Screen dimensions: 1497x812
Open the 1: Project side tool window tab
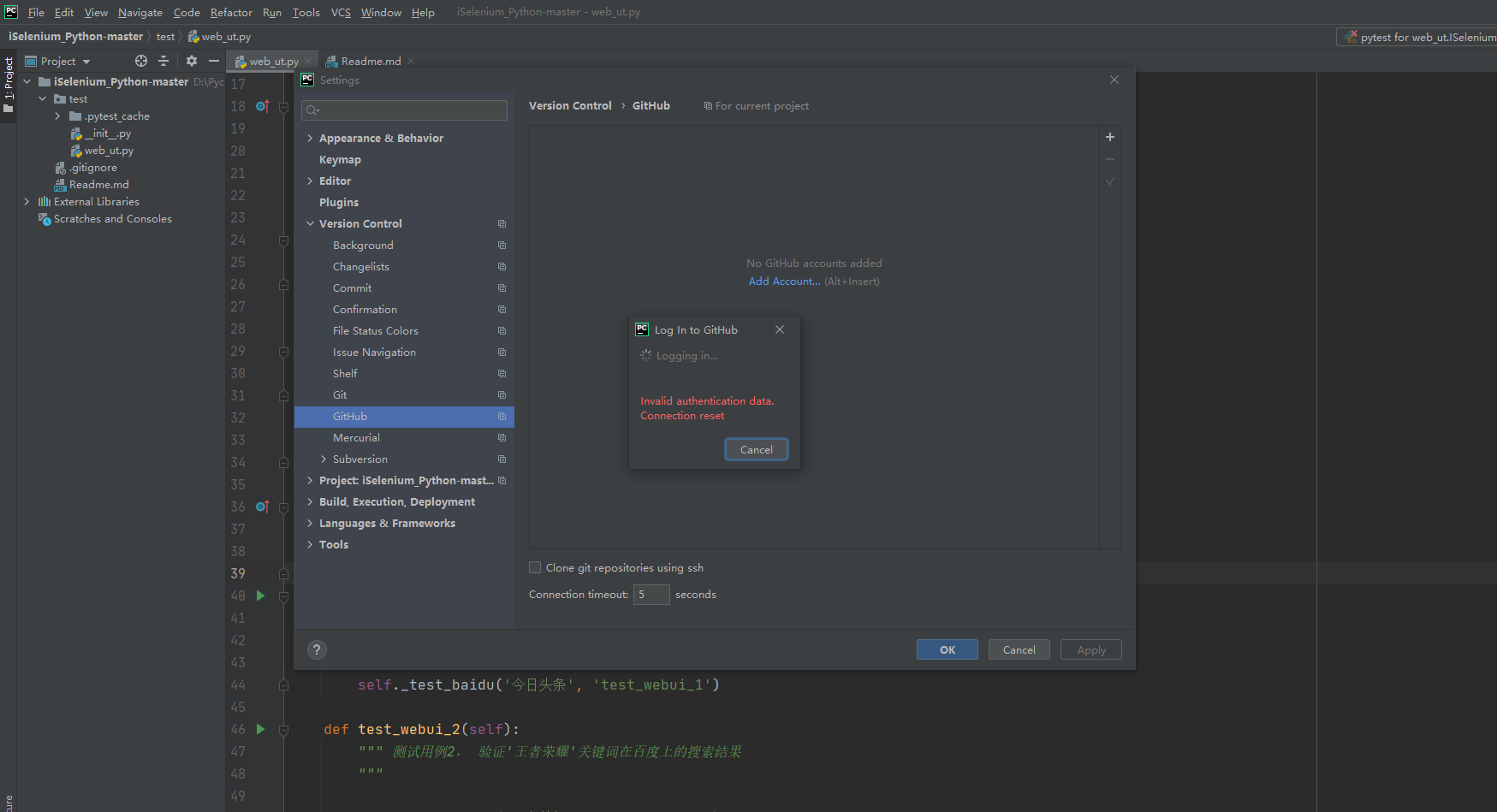pyautogui.click(x=9, y=85)
